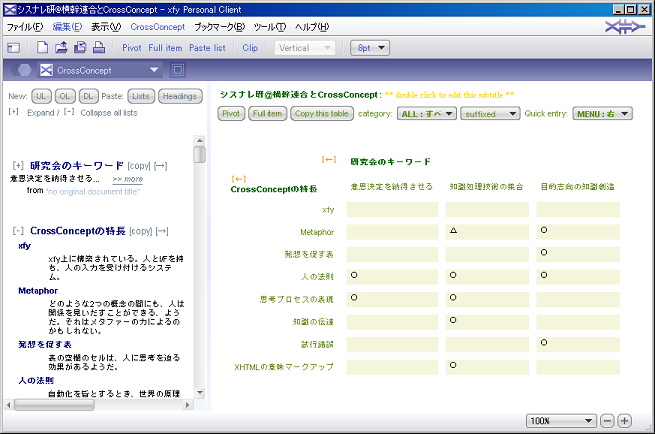Open the ヘルプ(H) menu

312,27
